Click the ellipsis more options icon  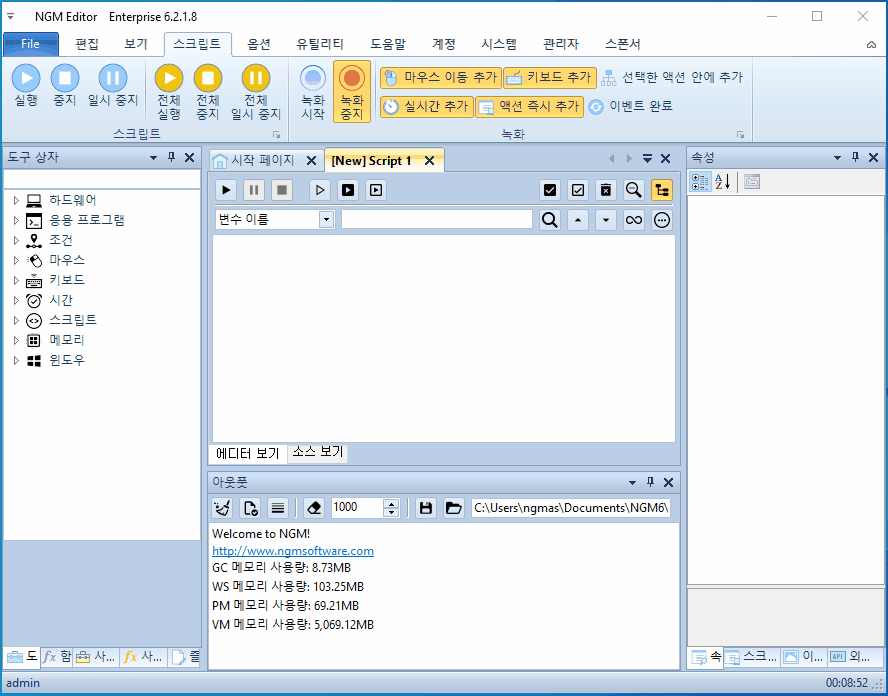tap(661, 220)
